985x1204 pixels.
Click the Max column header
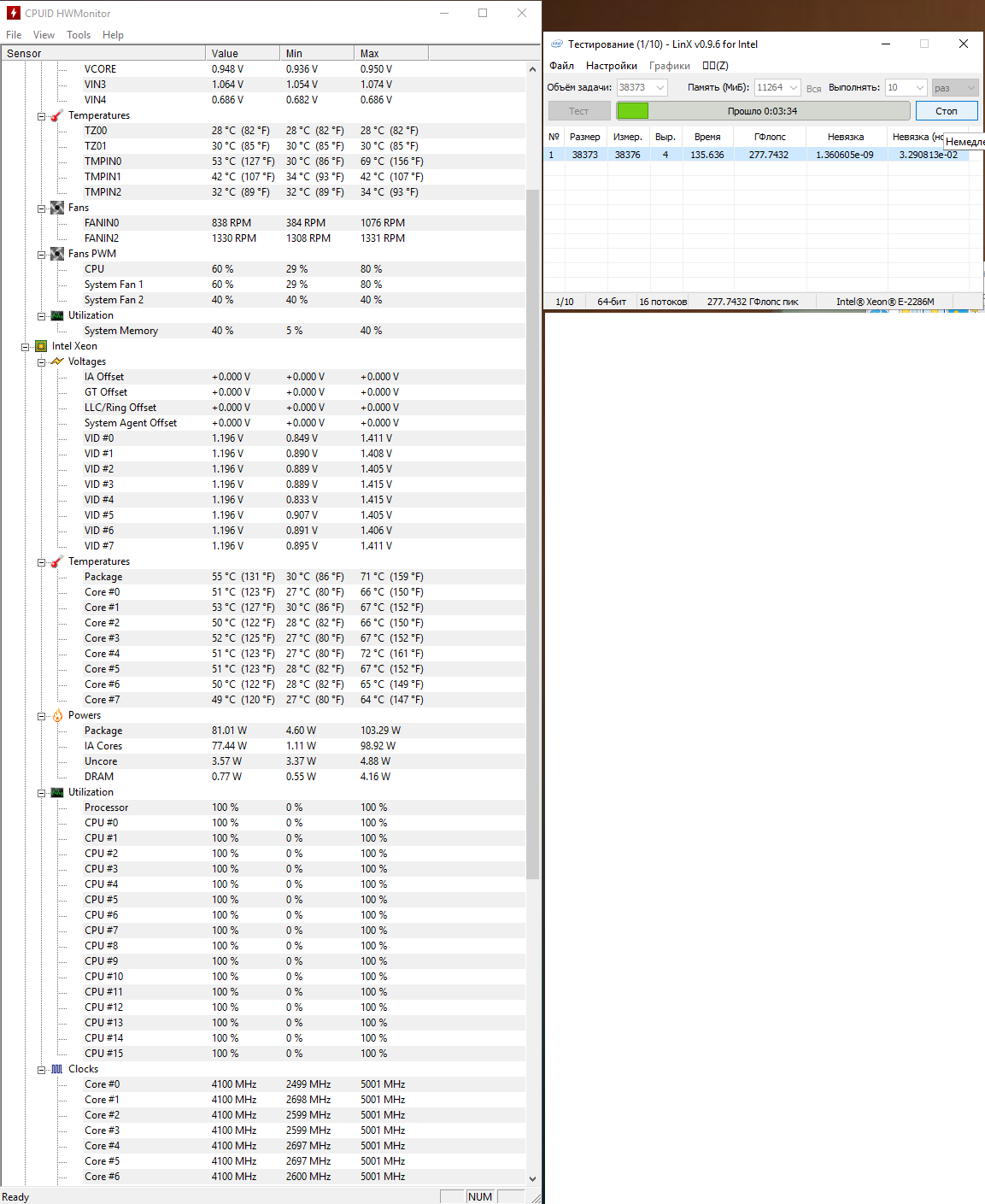(x=390, y=53)
